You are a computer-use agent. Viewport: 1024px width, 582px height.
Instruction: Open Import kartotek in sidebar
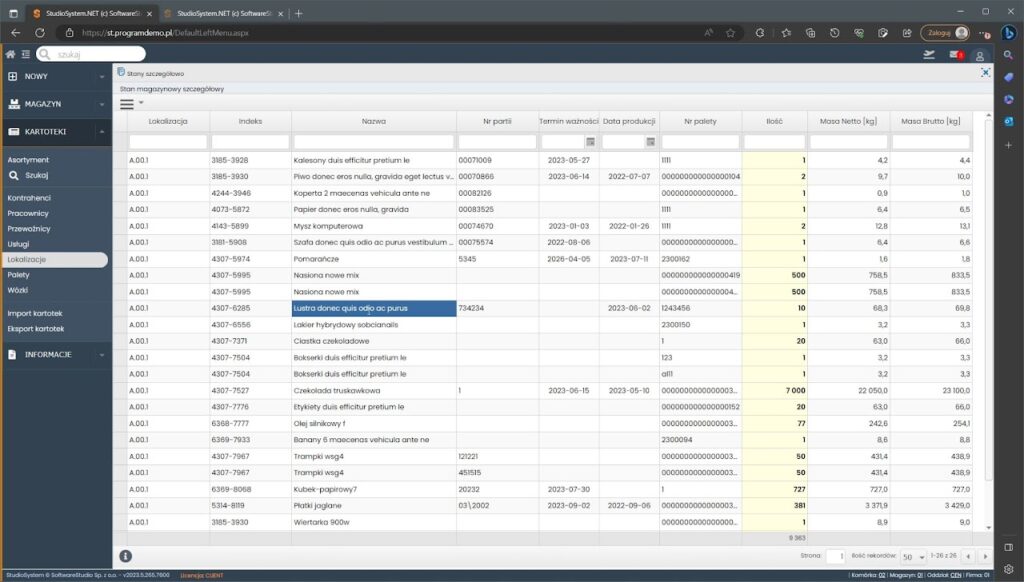pyautogui.click(x=35, y=313)
